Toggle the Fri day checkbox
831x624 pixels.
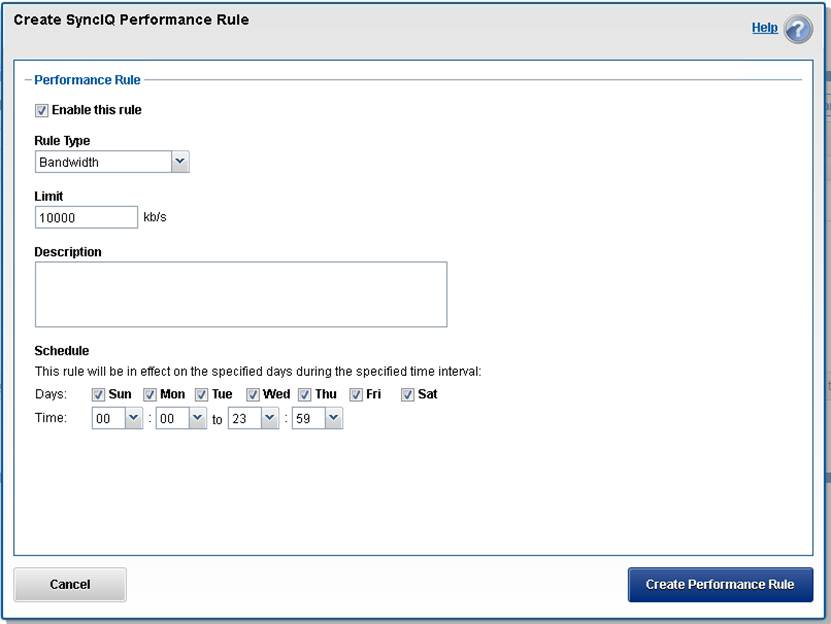coord(356,395)
